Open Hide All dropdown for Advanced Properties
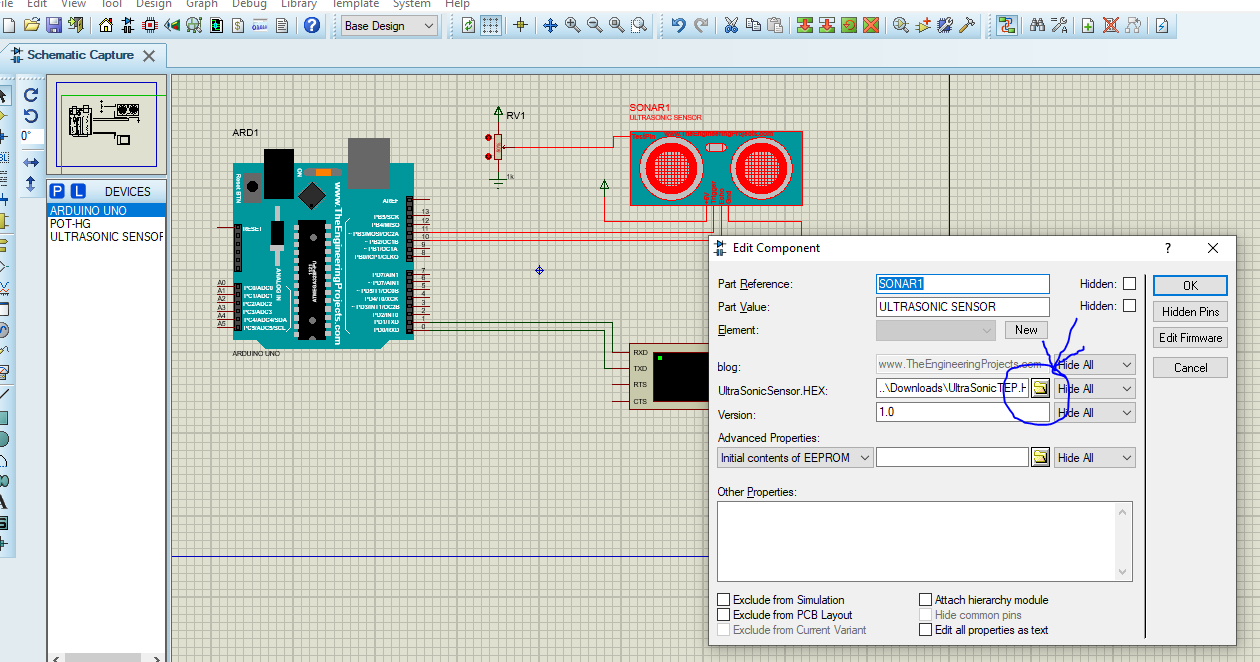1260x662 pixels. (x=1094, y=457)
